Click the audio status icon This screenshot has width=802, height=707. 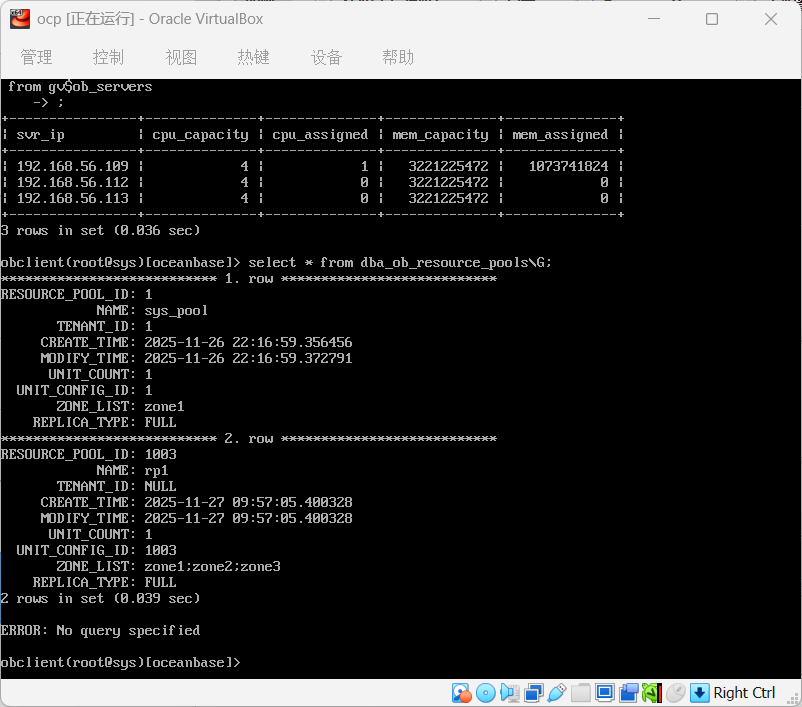coord(509,692)
